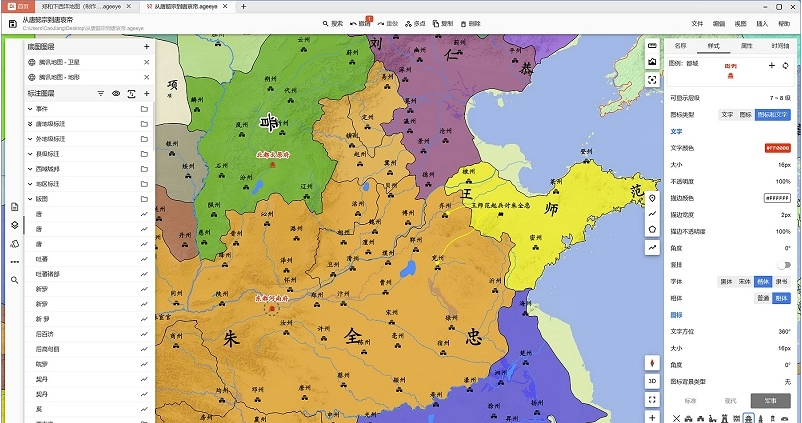Collapse the 事件 folder
Image resolution: width=802 pixels, height=423 pixels.
[30, 109]
